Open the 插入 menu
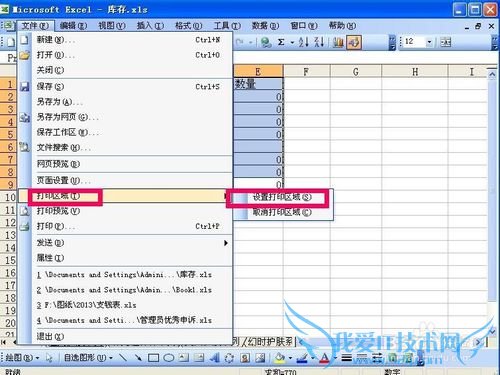Image resolution: width=500 pixels, height=375 pixels. tap(150, 26)
